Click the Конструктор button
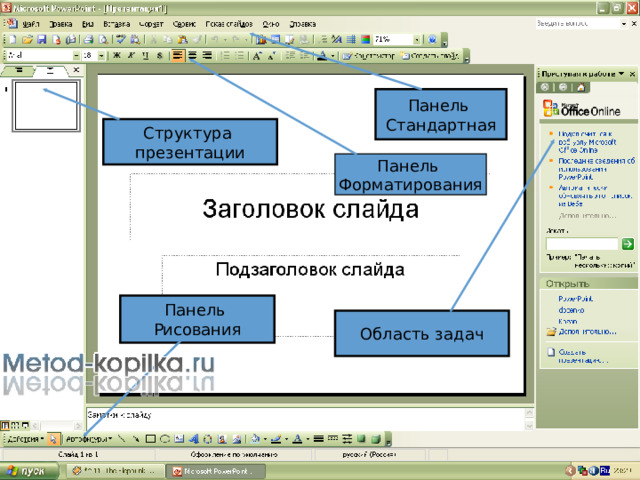This screenshot has width=640, height=480. coord(369,56)
